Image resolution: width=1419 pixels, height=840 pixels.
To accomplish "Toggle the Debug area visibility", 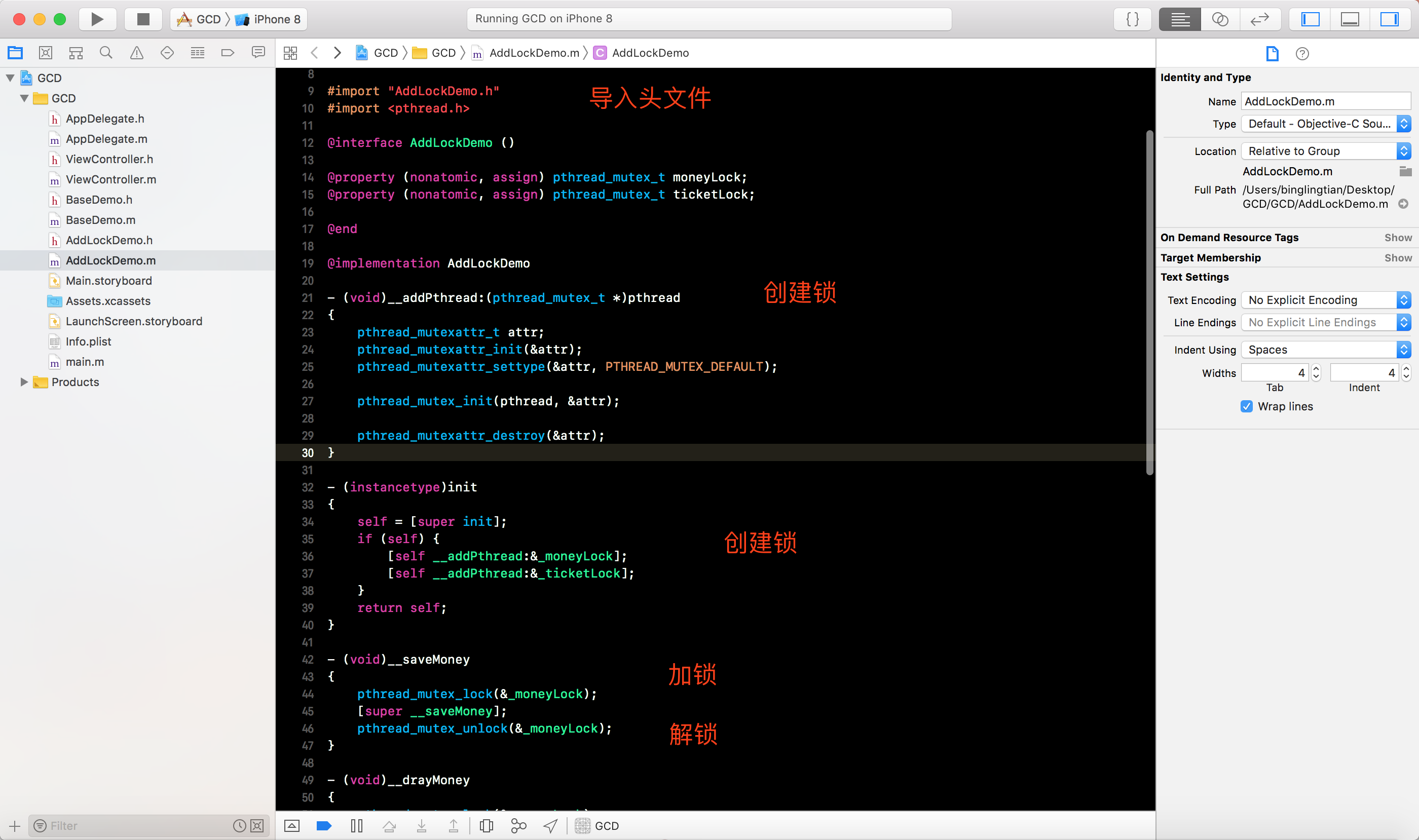I will [1350, 19].
